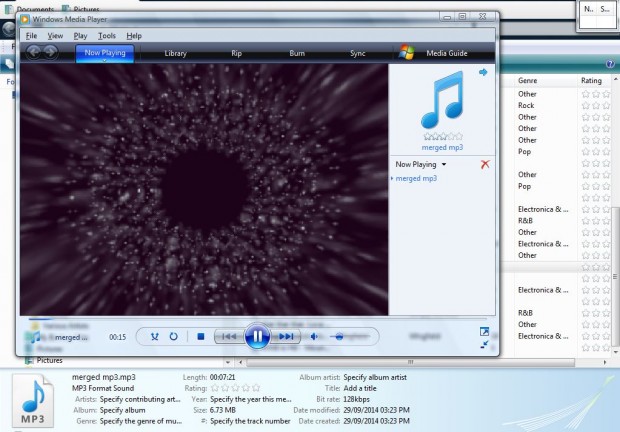Click the seek bar above playback controls
This screenshot has height=432, width=620.
257,318
